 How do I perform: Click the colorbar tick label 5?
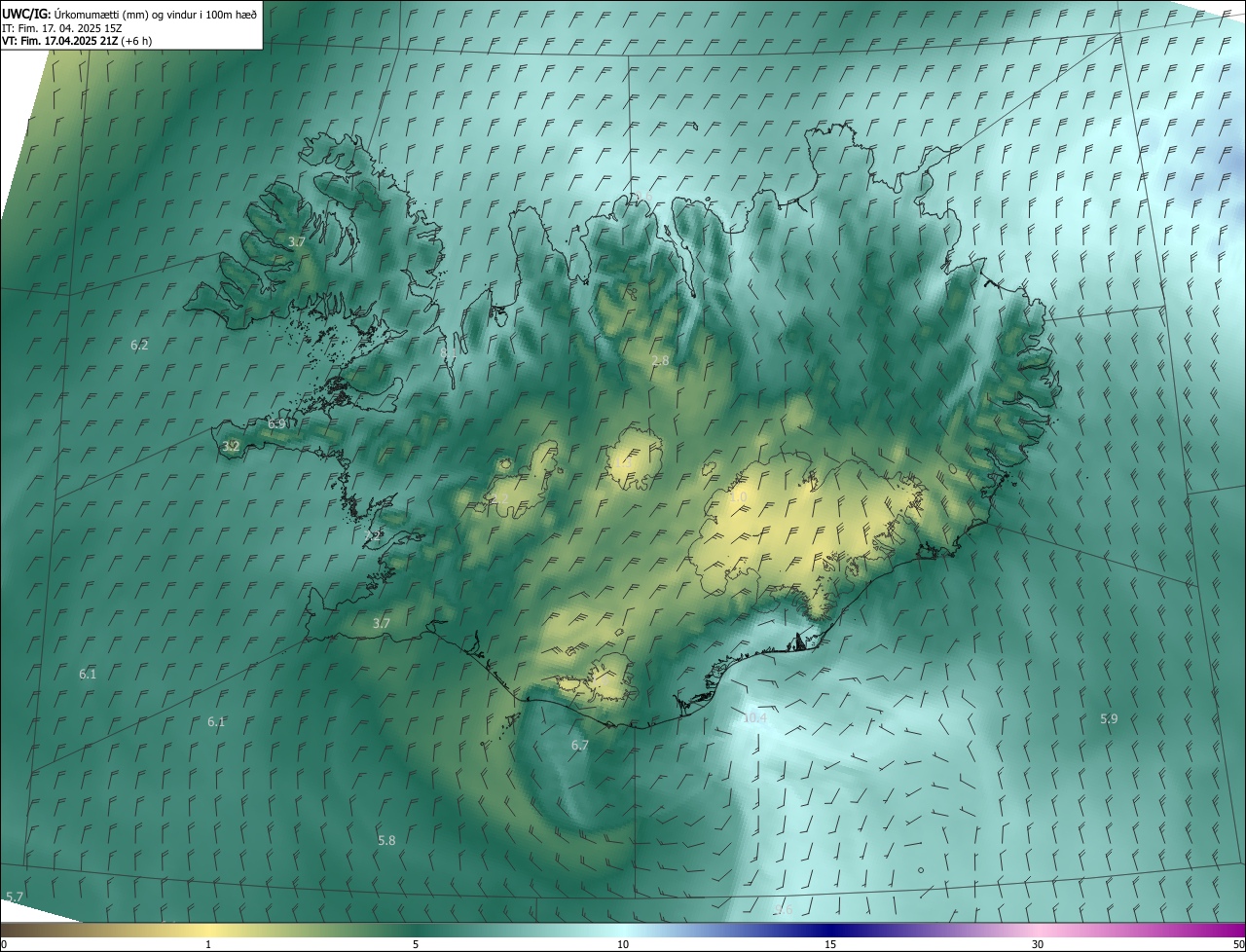coord(416,944)
